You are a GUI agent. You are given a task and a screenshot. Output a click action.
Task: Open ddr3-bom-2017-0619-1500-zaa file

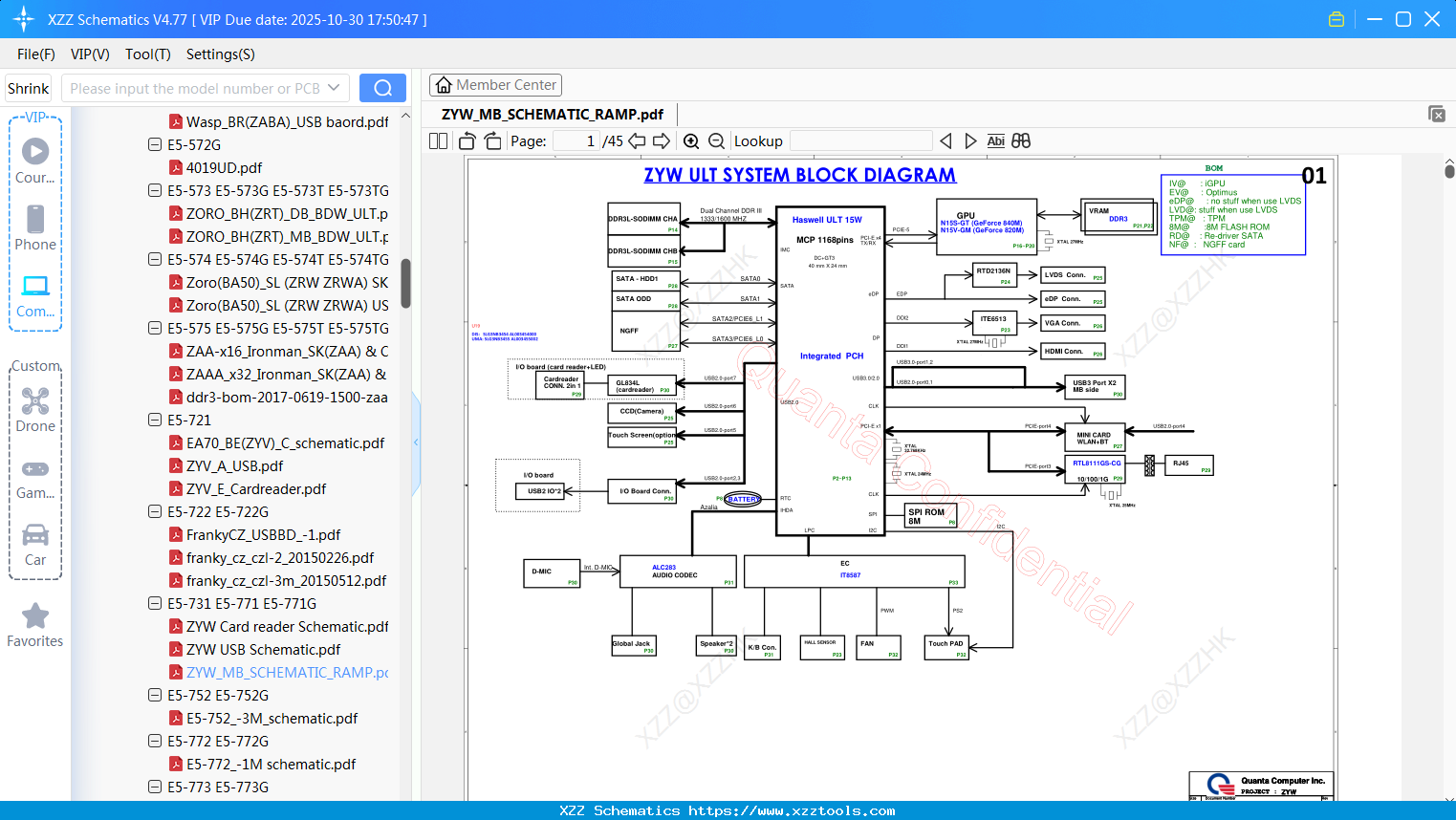tap(287, 398)
